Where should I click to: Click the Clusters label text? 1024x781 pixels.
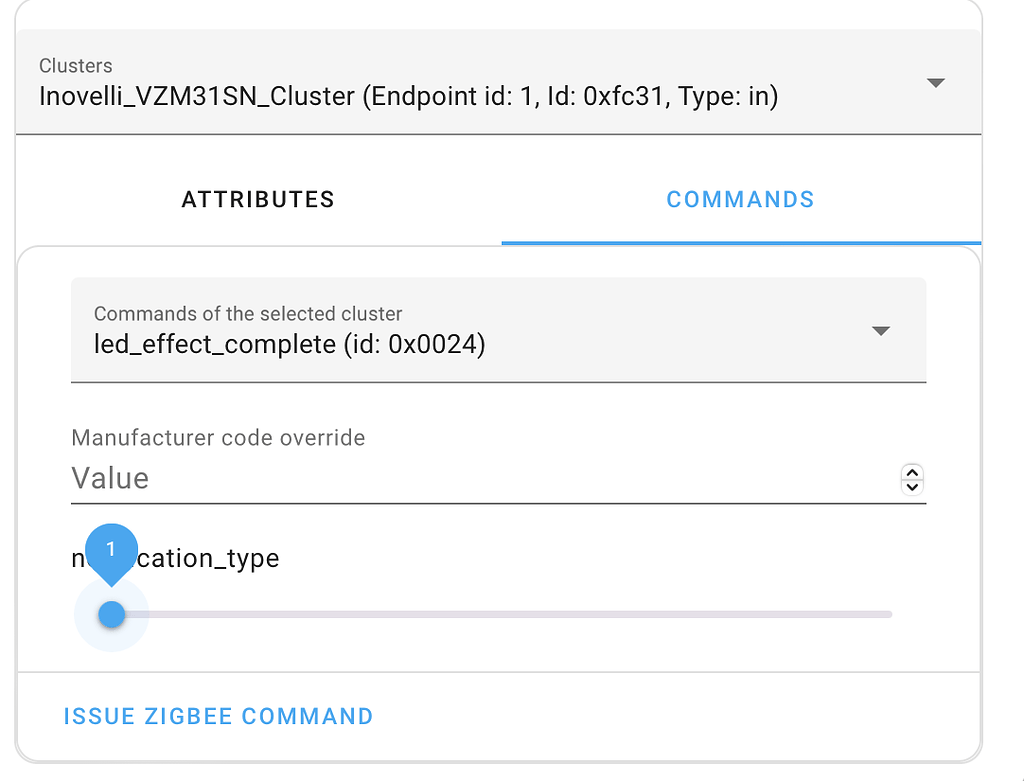coord(74,66)
